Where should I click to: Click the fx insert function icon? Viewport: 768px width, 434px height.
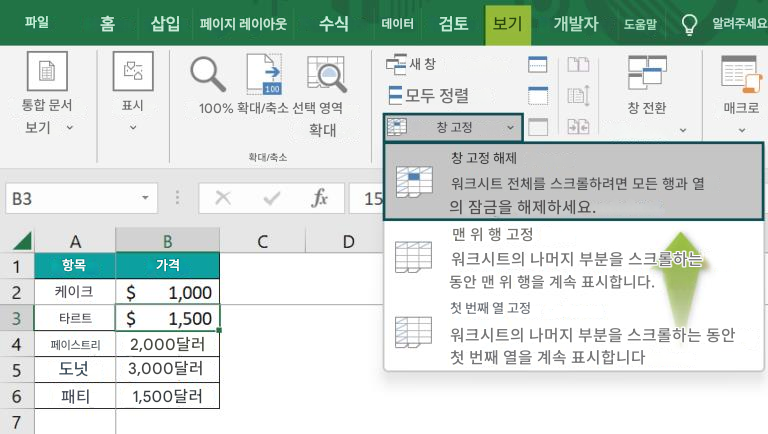pos(319,198)
